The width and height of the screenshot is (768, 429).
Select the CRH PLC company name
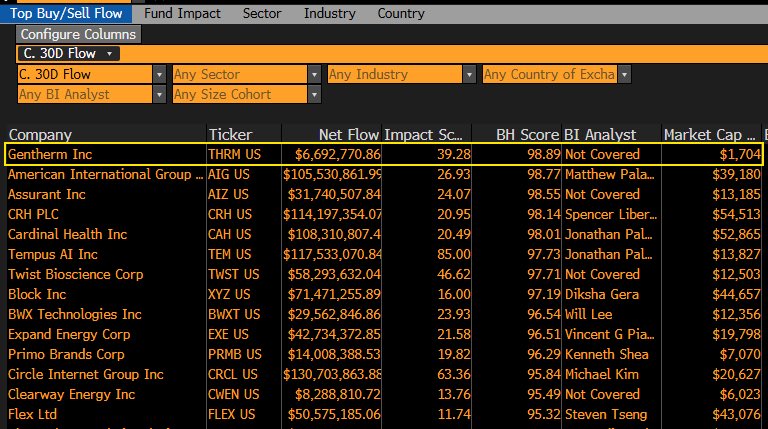point(33,214)
